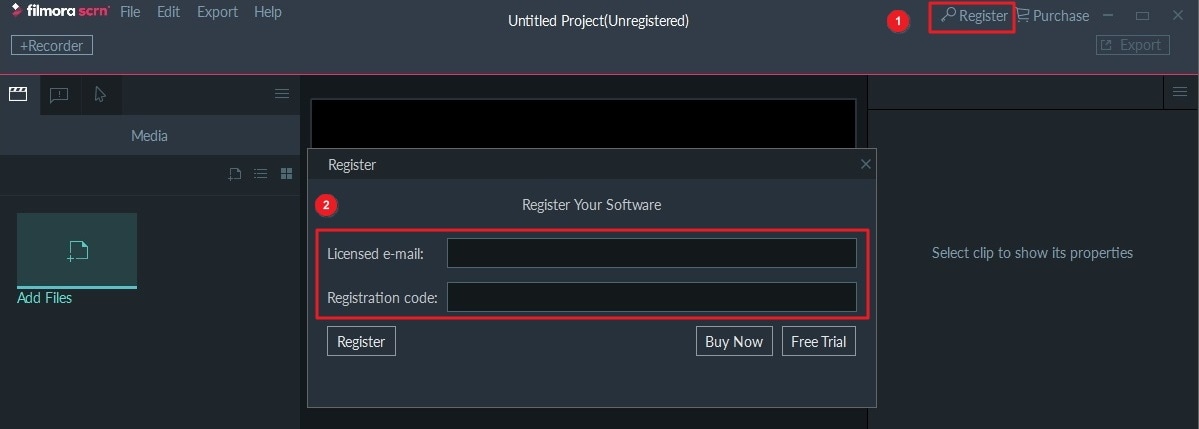
Task: Click the Purchase shopping cart icon
Action: tap(1023, 15)
